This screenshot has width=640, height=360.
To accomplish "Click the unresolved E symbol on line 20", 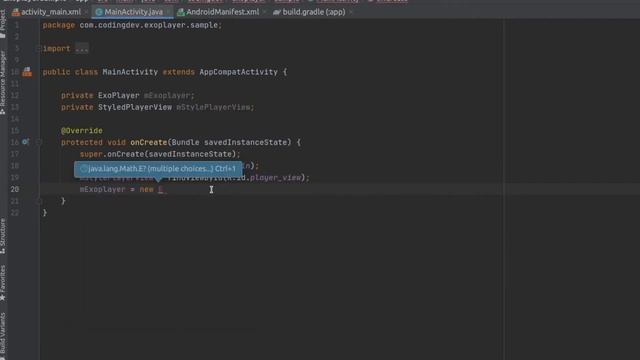I will [160, 189].
